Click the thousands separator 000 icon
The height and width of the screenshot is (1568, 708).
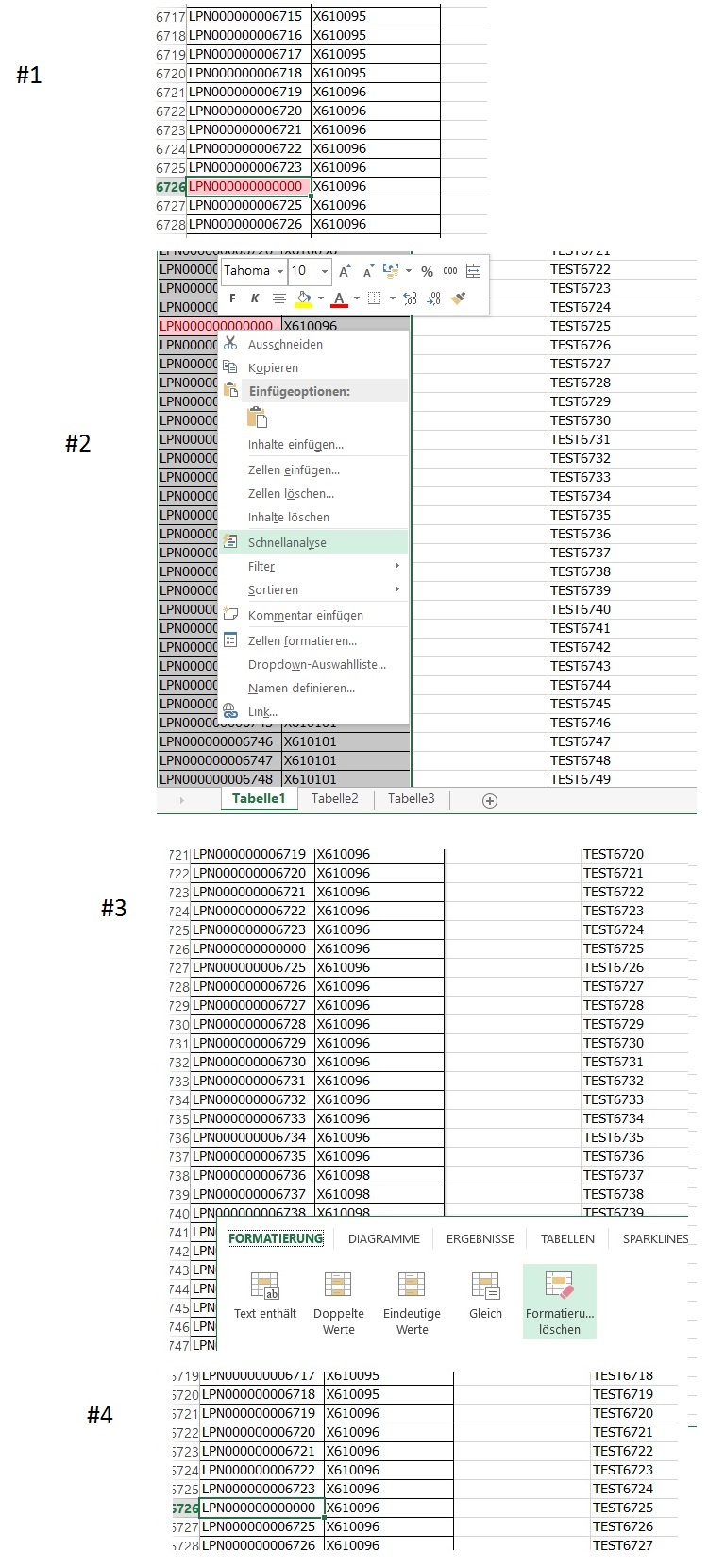450,272
